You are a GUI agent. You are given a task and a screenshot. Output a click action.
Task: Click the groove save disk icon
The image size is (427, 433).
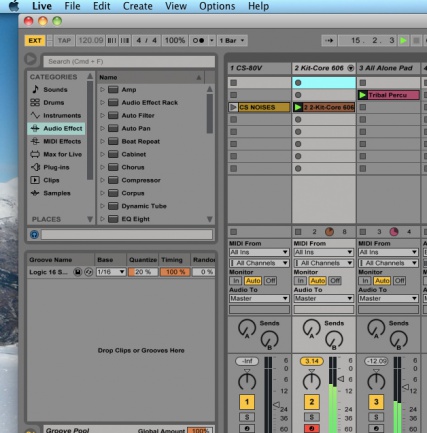pyautogui.click(x=78, y=272)
